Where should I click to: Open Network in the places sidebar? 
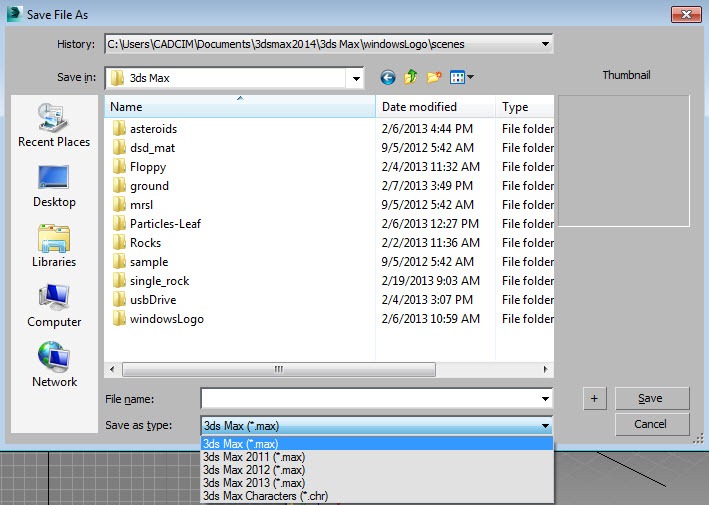point(54,365)
